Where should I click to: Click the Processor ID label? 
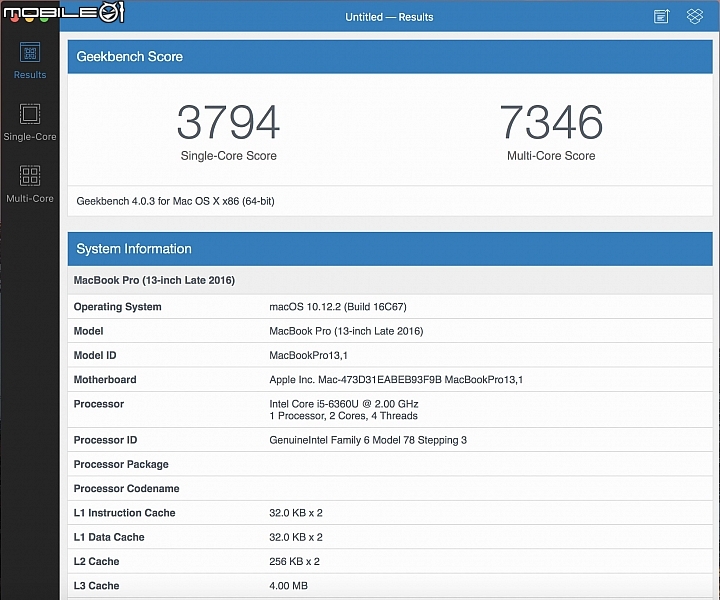point(106,440)
